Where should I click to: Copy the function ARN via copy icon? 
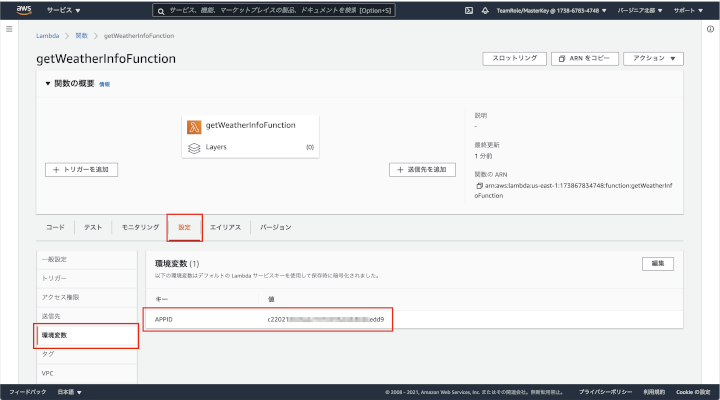point(479,186)
